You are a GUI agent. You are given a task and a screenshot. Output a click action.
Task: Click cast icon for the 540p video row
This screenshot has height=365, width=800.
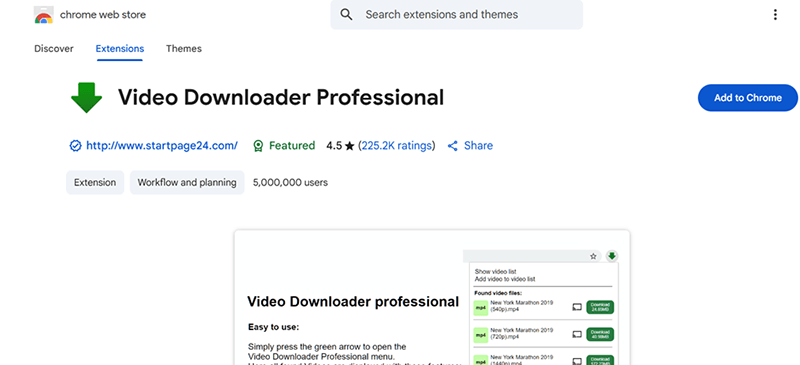click(x=577, y=307)
